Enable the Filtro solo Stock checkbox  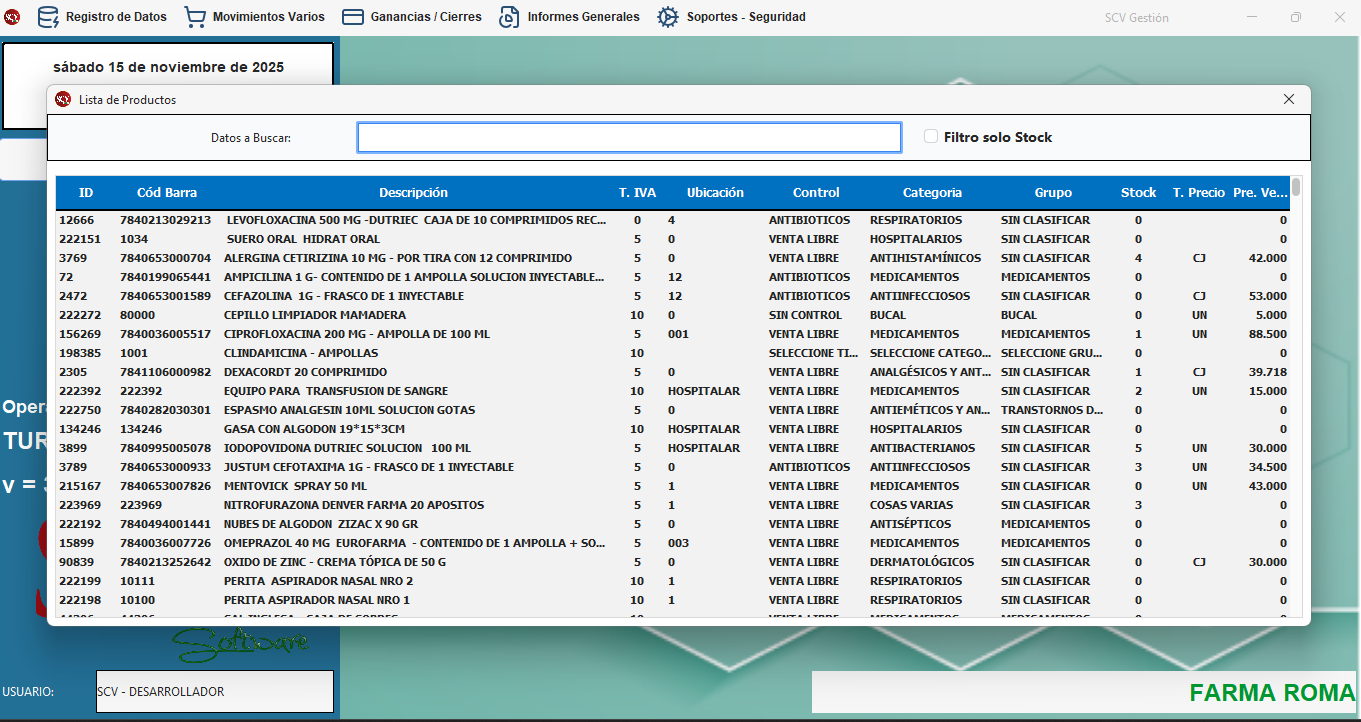point(931,137)
